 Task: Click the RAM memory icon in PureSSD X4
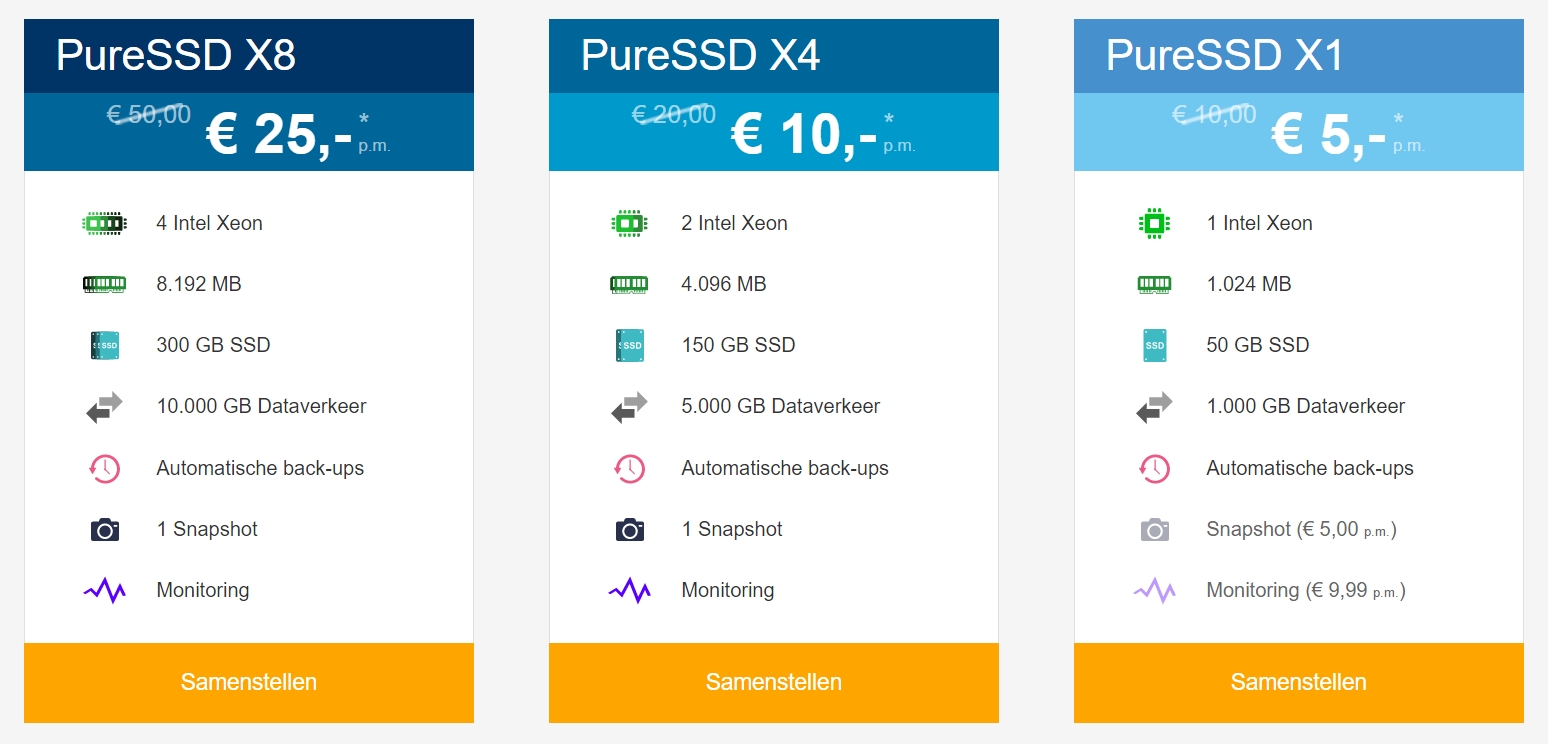(629, 285)
